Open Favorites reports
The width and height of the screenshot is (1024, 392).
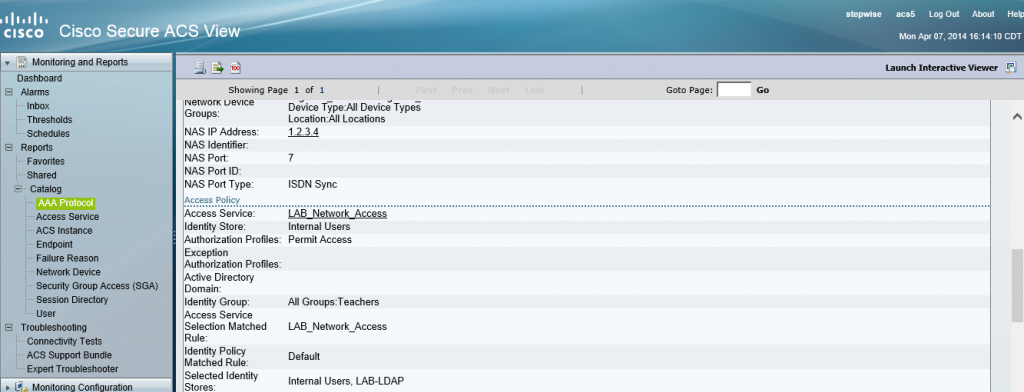pos(46,161)
